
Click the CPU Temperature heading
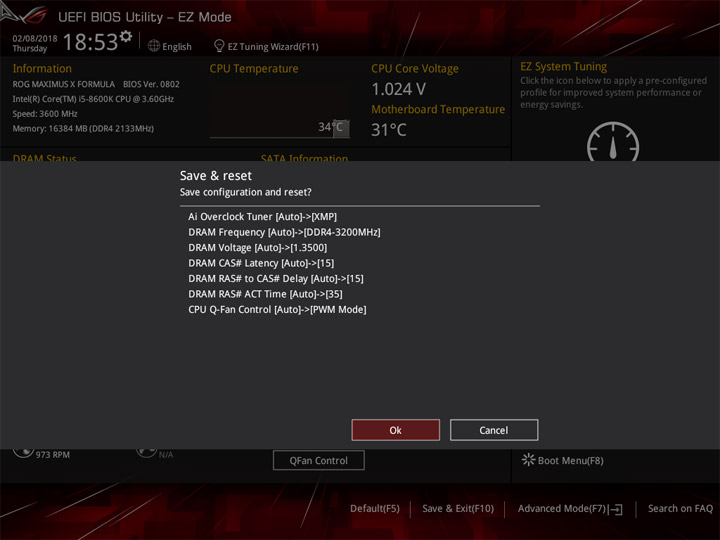[254, 68]
